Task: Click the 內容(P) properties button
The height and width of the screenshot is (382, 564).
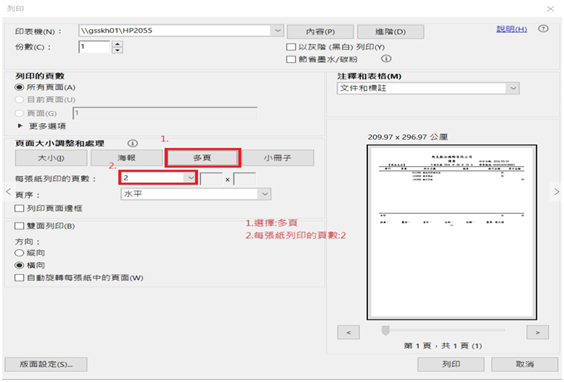Action: [x=320, y=32]
